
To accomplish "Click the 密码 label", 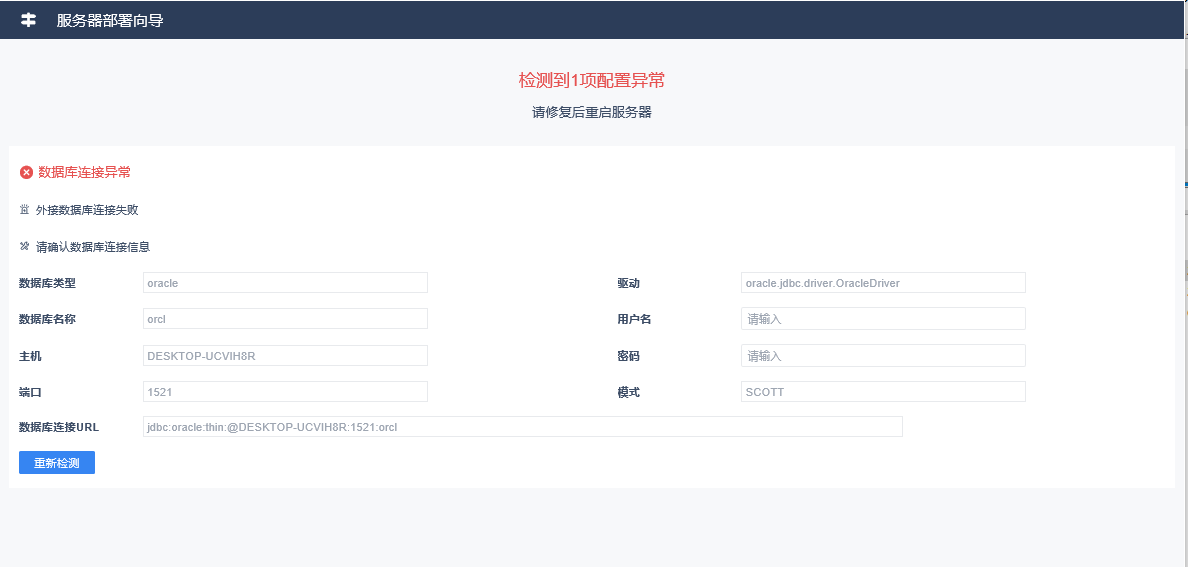I will tap(629, 356).
